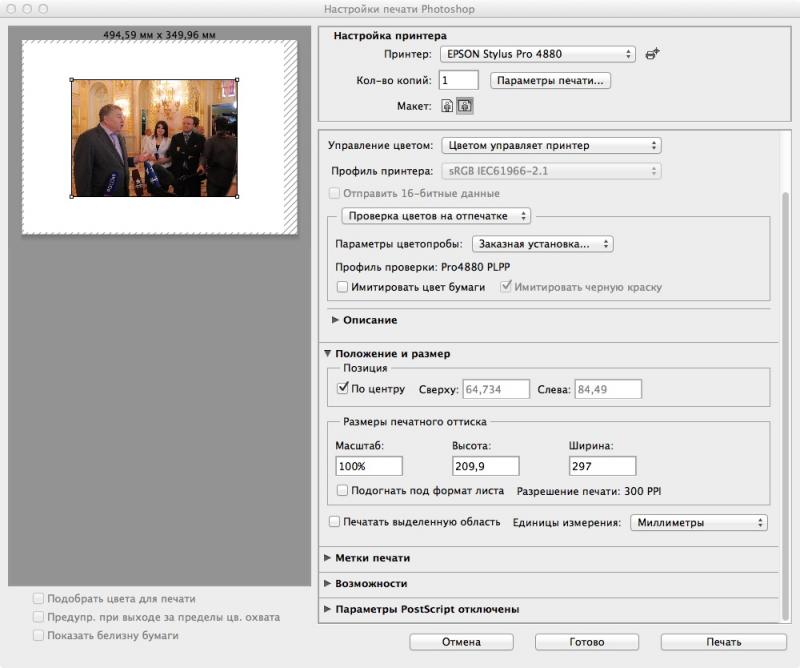The height and width of the screenshot is (668, 800).
Task: Select portrait layout orientation icon
Action: click(x=447, y=106)
